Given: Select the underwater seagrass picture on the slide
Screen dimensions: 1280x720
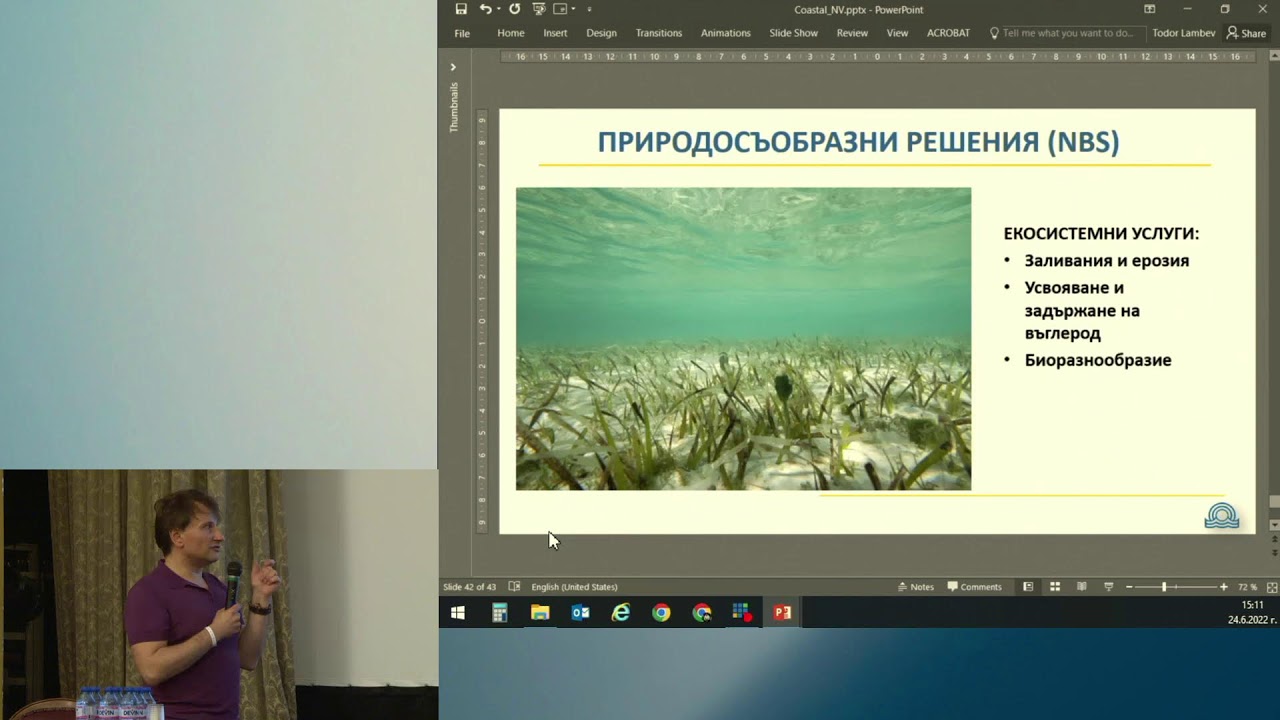Looking at the screenshot, I should pos(743,339).
